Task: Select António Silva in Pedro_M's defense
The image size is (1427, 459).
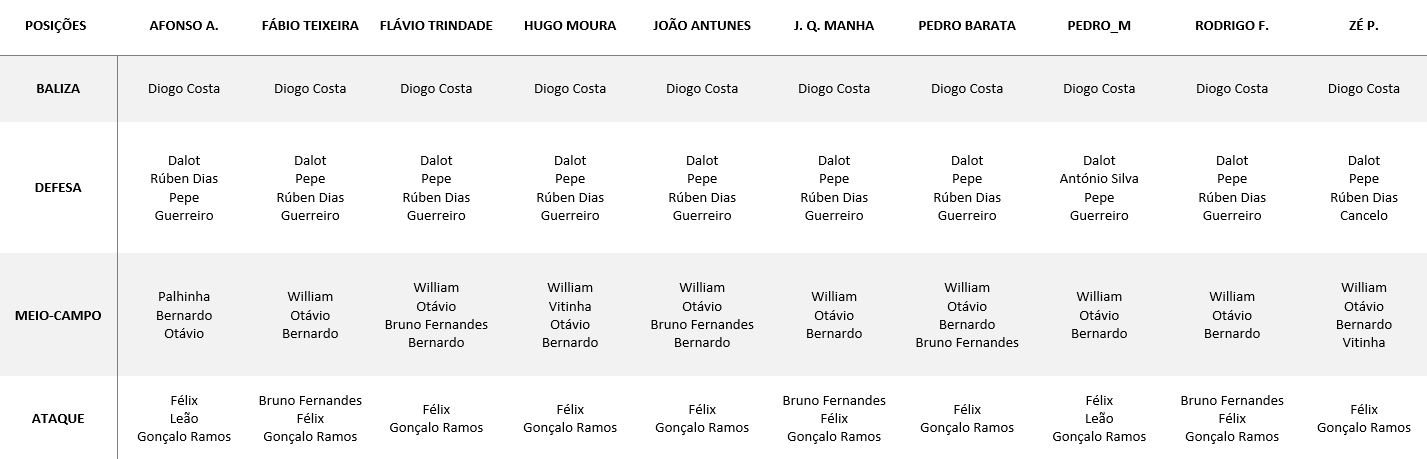Action: (1099, 179)
